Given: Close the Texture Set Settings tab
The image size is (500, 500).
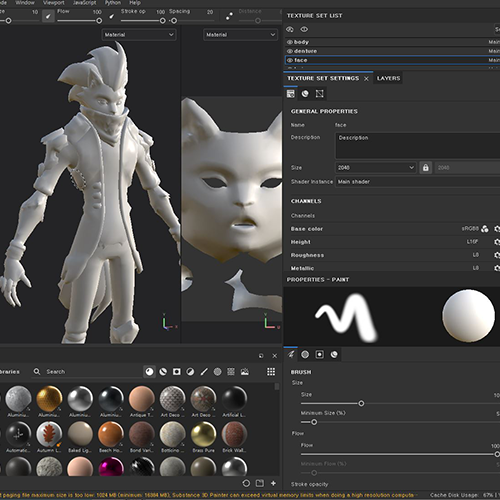Looking at the screenshot, I should pyautogui.click(x=366, y=79).
